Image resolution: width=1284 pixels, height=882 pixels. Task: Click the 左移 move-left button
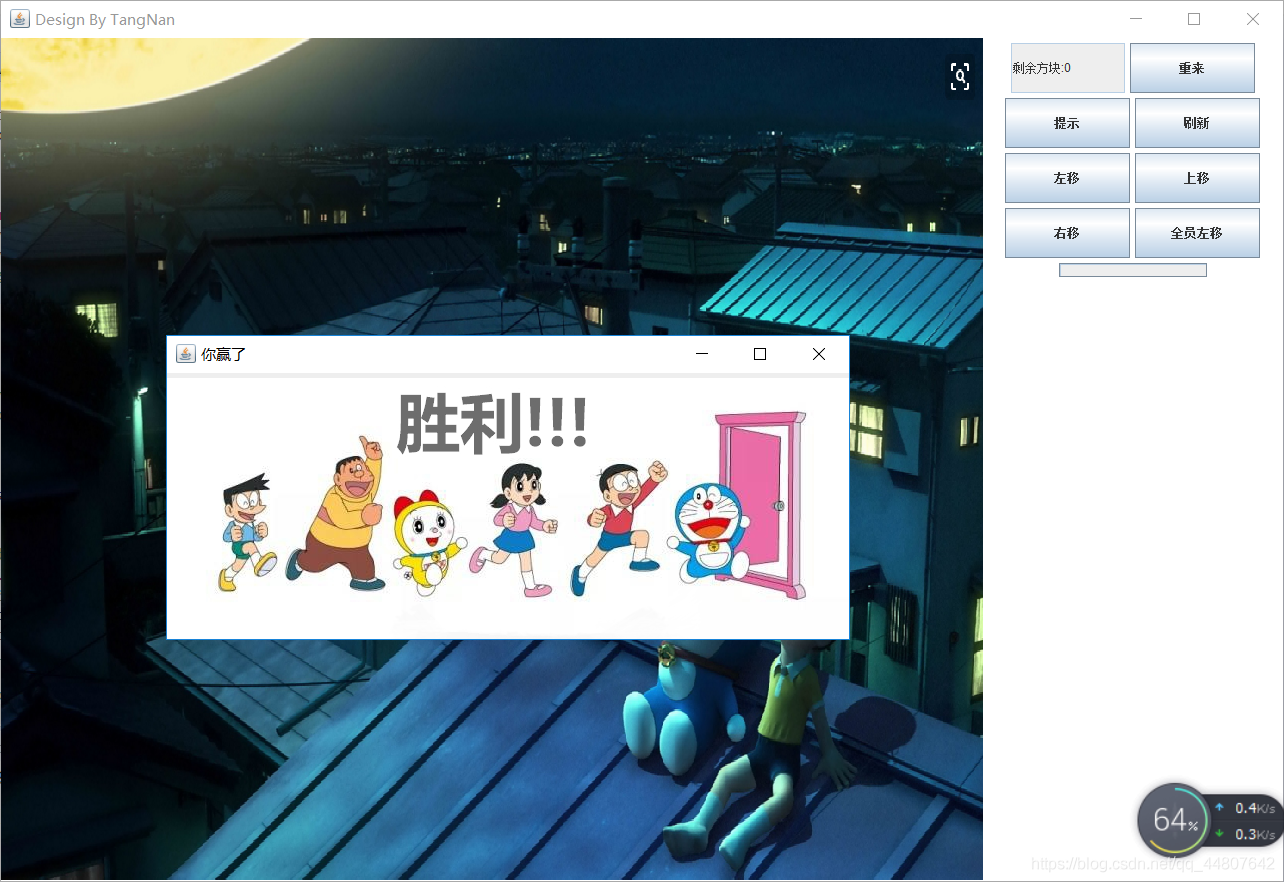click(x=1067, y=178)
